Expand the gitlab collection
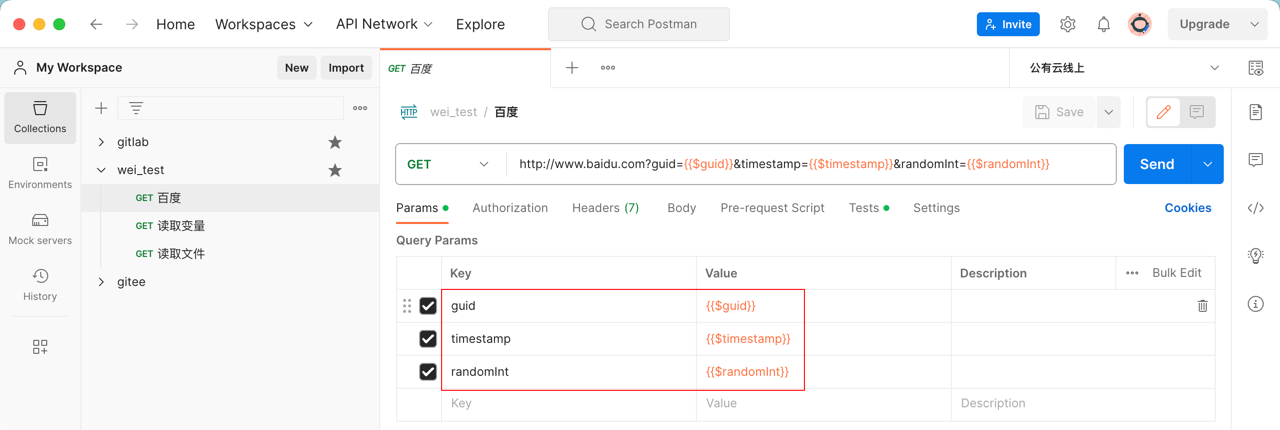The height and width of the screenshot is (430, 1280). click(x=101, y=142)
